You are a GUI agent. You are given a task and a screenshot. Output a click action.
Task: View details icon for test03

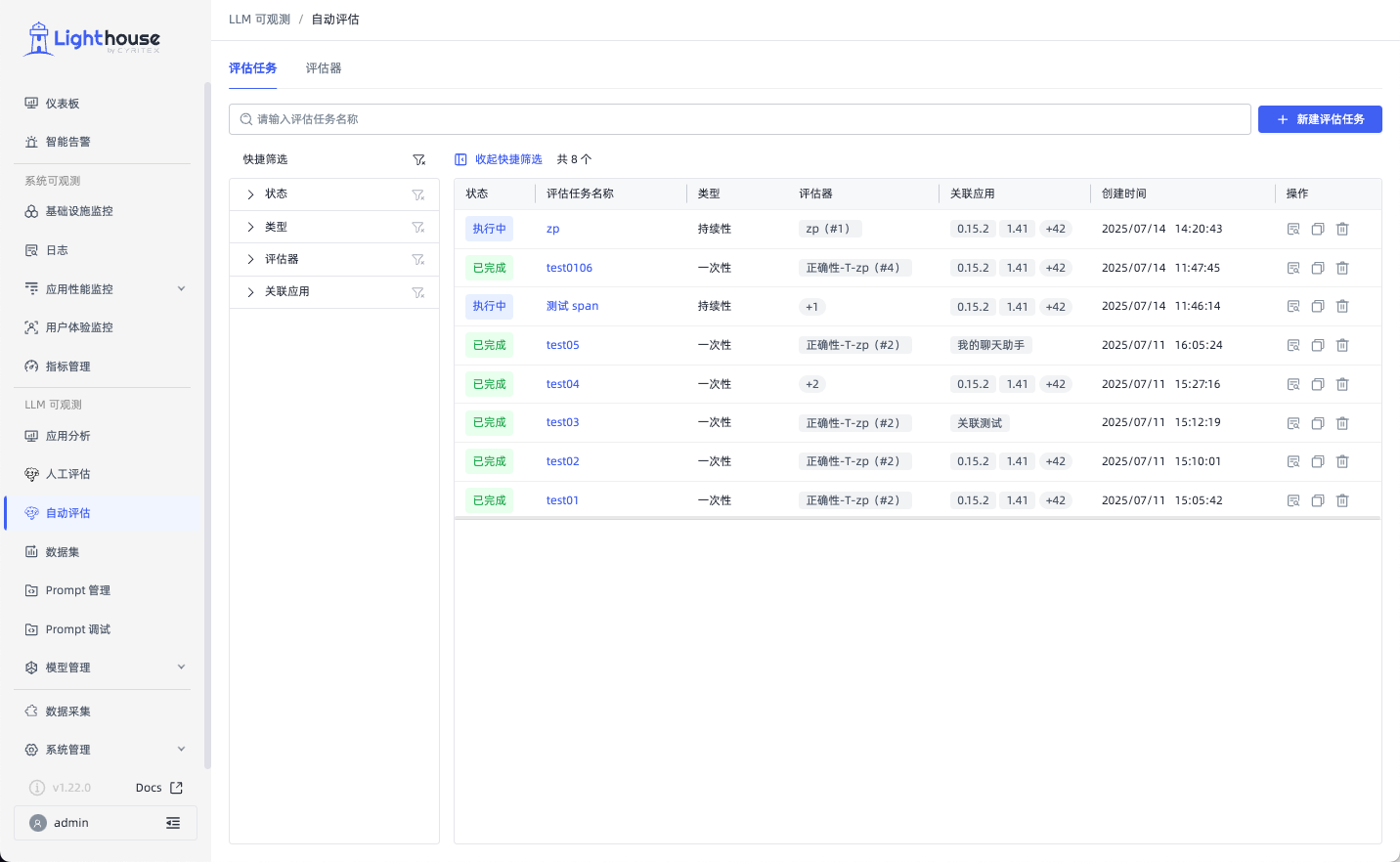pos(1293,423)
